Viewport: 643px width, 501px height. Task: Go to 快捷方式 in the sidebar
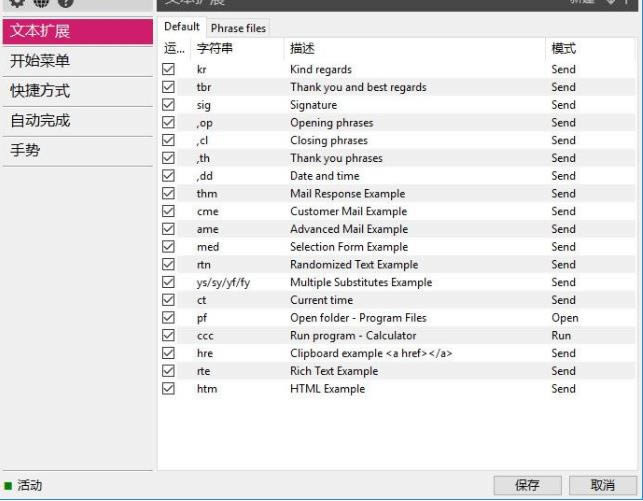click(x=40, y=91)
